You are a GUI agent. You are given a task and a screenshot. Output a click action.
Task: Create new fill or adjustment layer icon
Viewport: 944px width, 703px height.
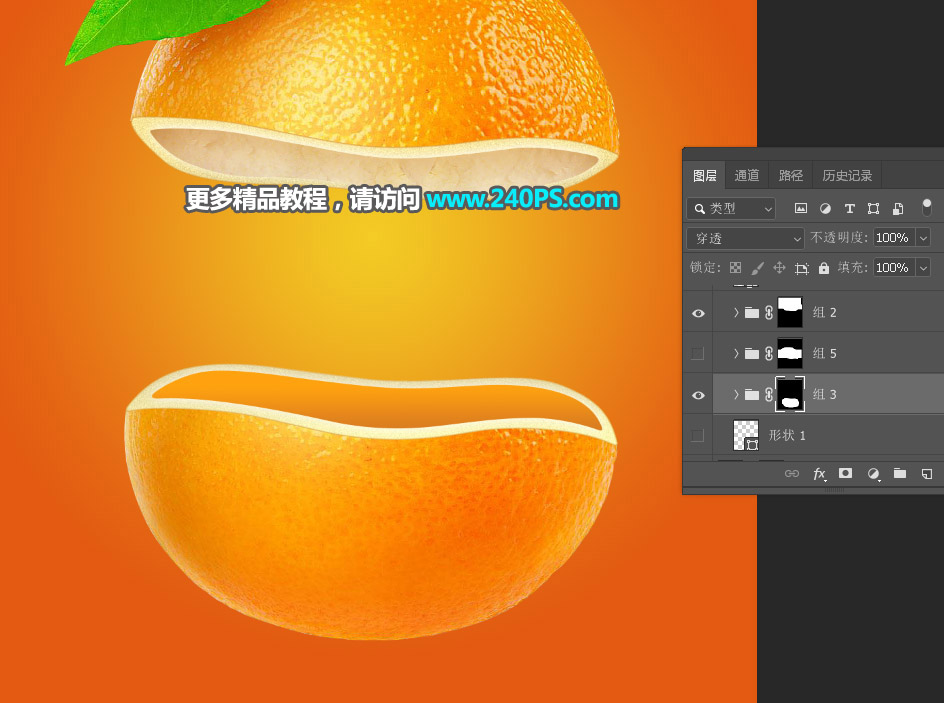(873, 474)
